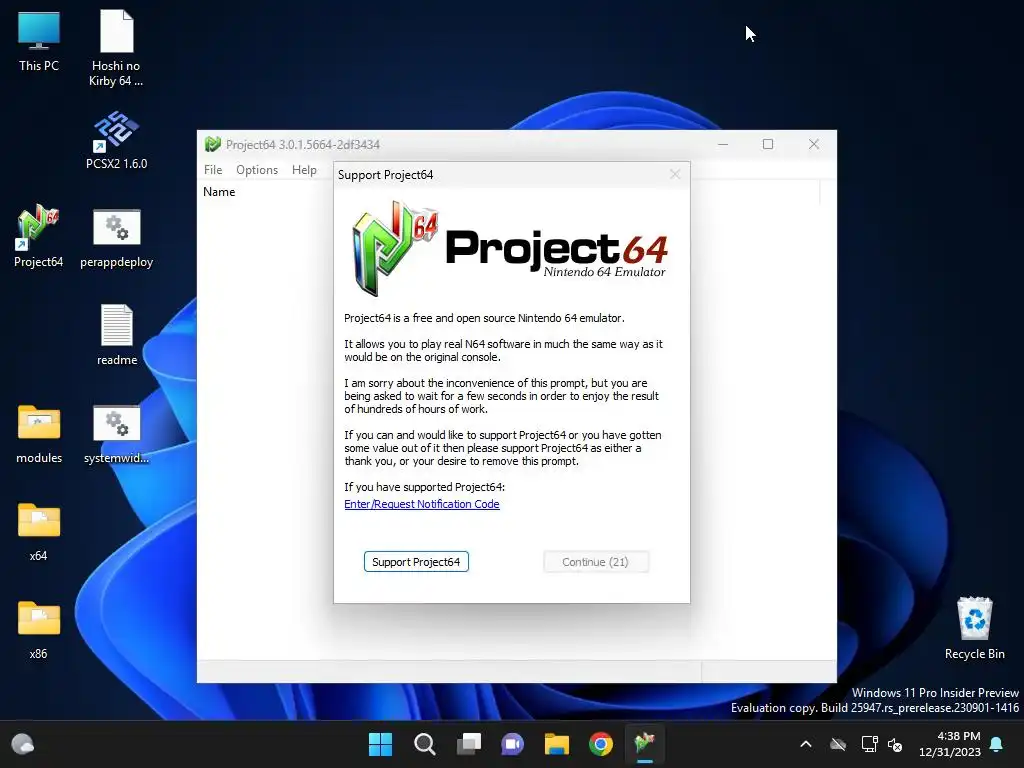Click the network tray icon
This screenshot has height=768, width=1024.
[869, 744]
